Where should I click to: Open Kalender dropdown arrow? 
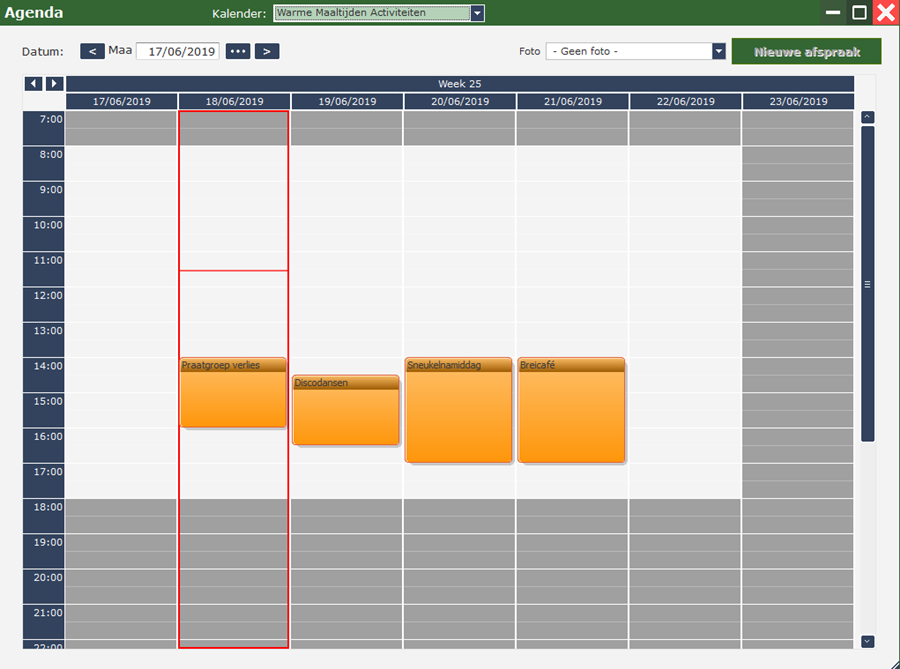(477, 13)
